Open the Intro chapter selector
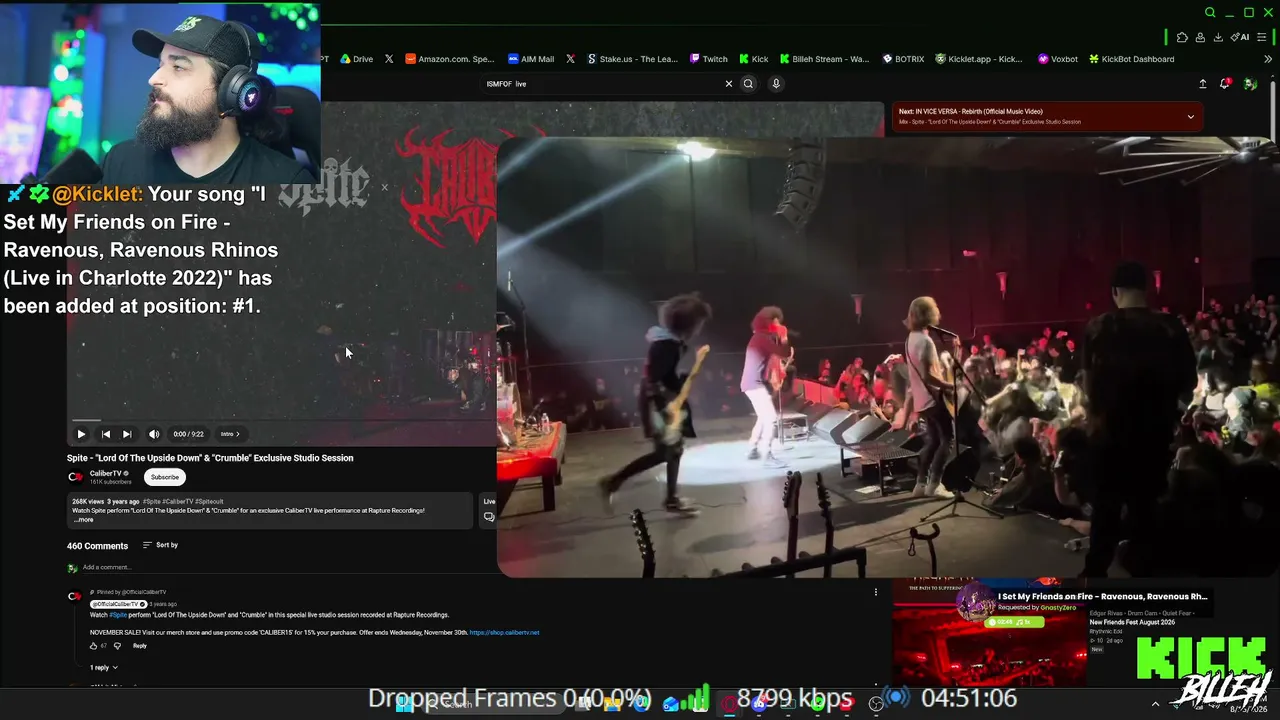1280x720 pixels. [x=230, y=434]
